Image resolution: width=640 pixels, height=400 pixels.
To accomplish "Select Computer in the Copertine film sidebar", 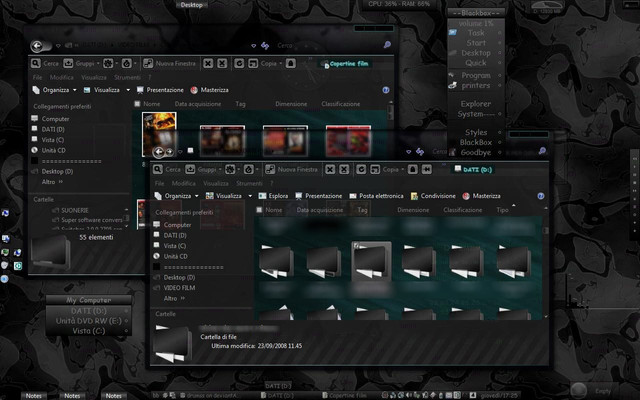I will pos(56,119).
